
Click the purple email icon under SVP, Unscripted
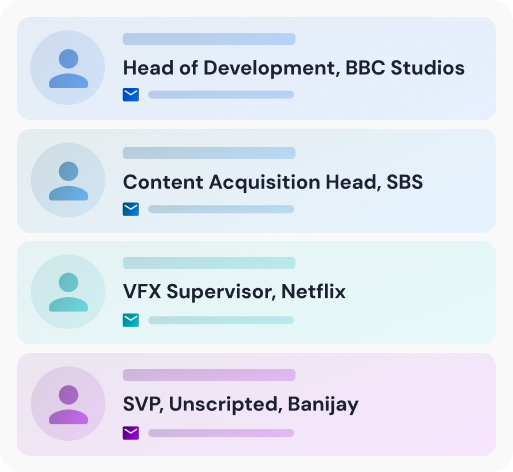(x=131, y=433)
